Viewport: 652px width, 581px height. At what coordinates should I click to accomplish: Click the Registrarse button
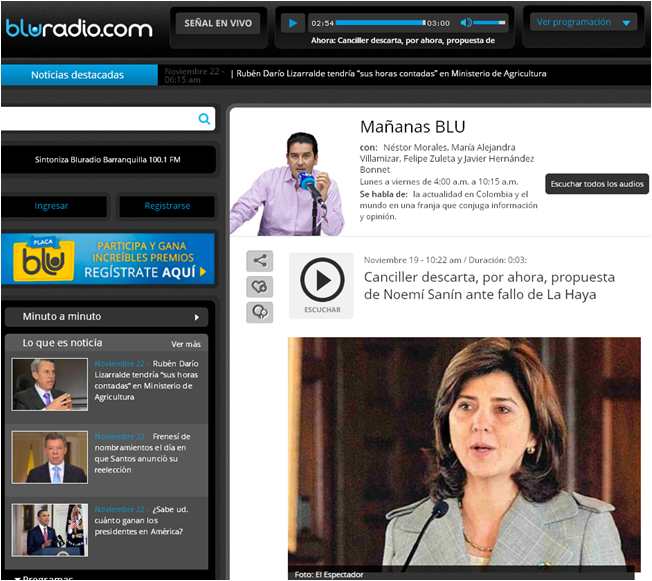coord(167,206)
